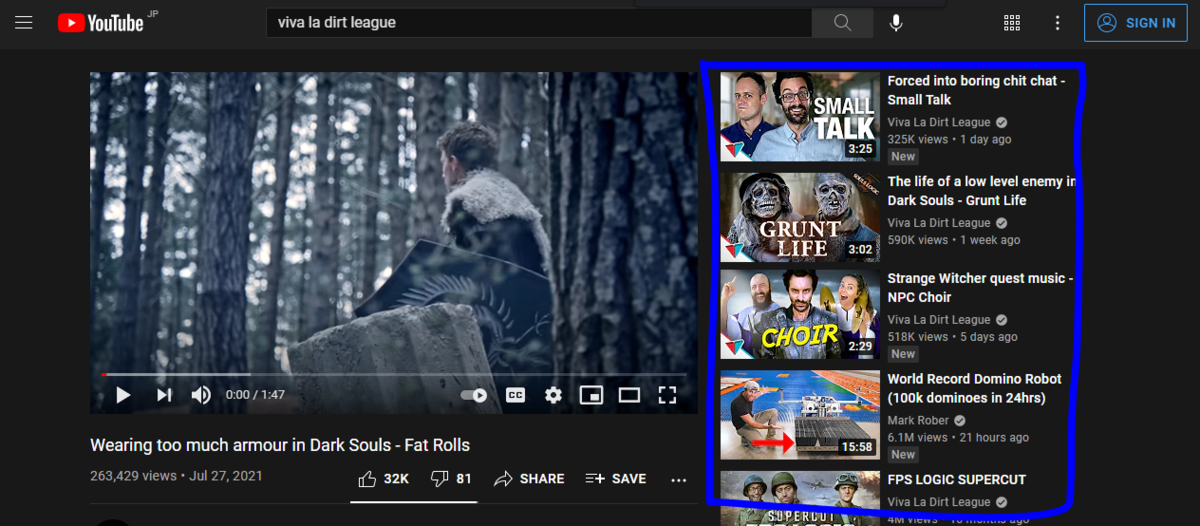Open the Viva La Dirt League channel under Small Talk
Image resolution: width=1200 pixels, height=526 pixels.
pos(939,122)
